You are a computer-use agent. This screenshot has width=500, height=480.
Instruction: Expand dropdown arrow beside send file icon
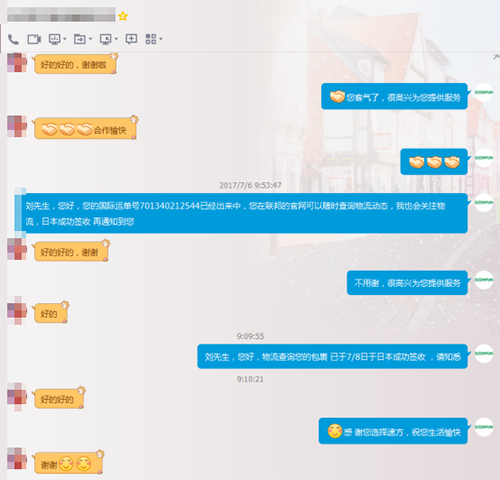coord(90,39)
